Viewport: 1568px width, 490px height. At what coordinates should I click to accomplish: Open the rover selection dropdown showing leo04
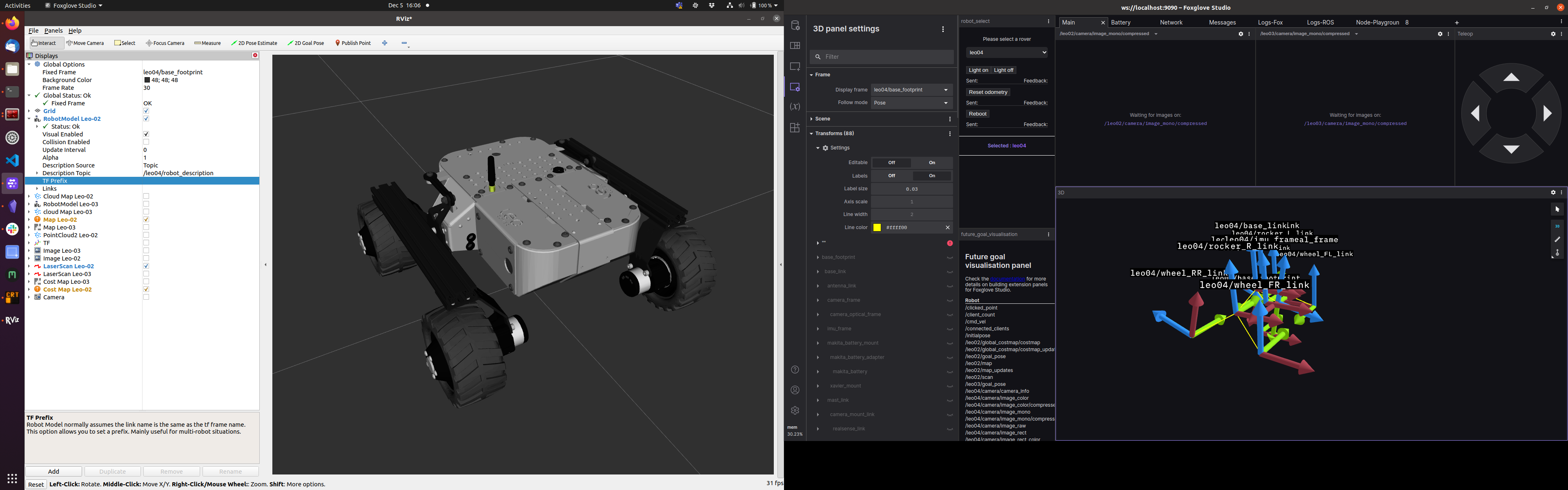click(x=1007, y=52)
